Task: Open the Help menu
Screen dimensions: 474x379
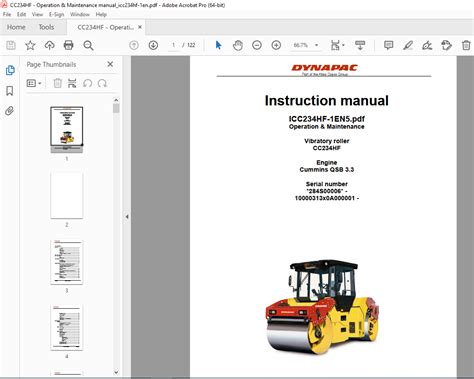Action: [x=101, y=14]
